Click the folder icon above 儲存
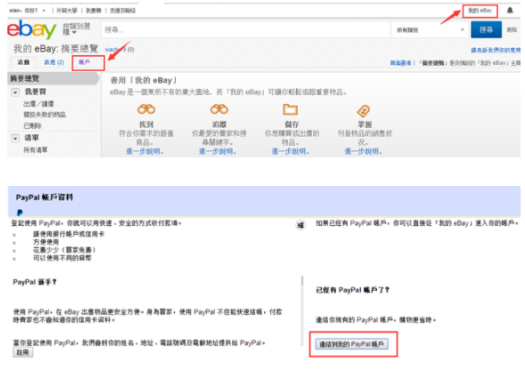The height and width of the screenshot is (370, 525). [x=290, y=109]
